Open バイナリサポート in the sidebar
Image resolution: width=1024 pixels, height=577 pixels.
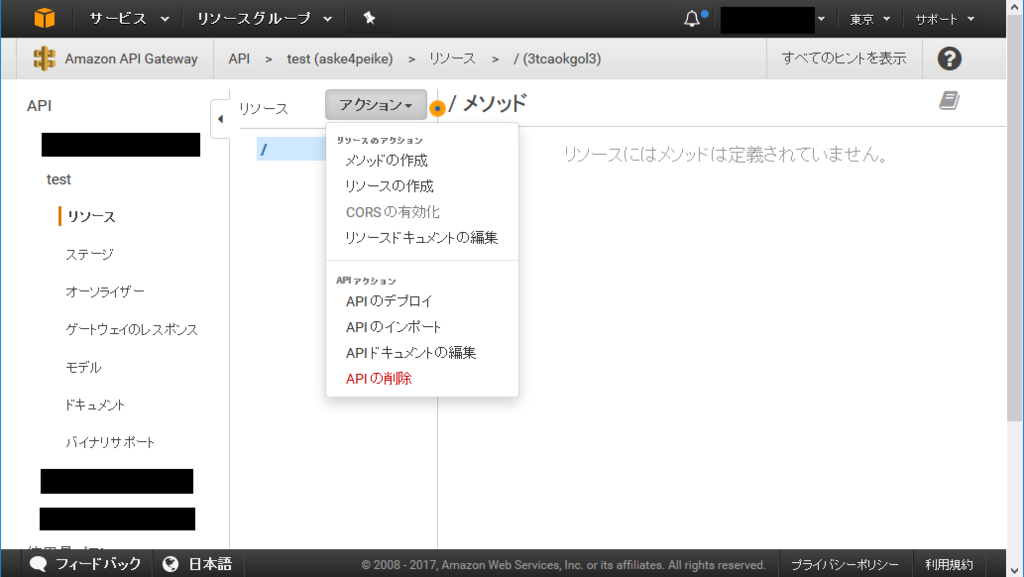tap(110, 443)
